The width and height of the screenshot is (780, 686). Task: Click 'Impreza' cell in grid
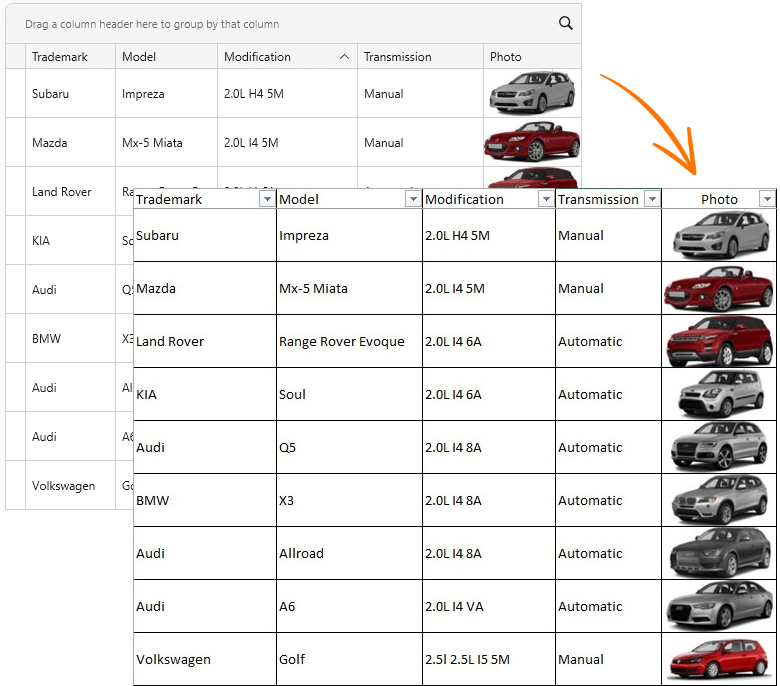(166, 93)
